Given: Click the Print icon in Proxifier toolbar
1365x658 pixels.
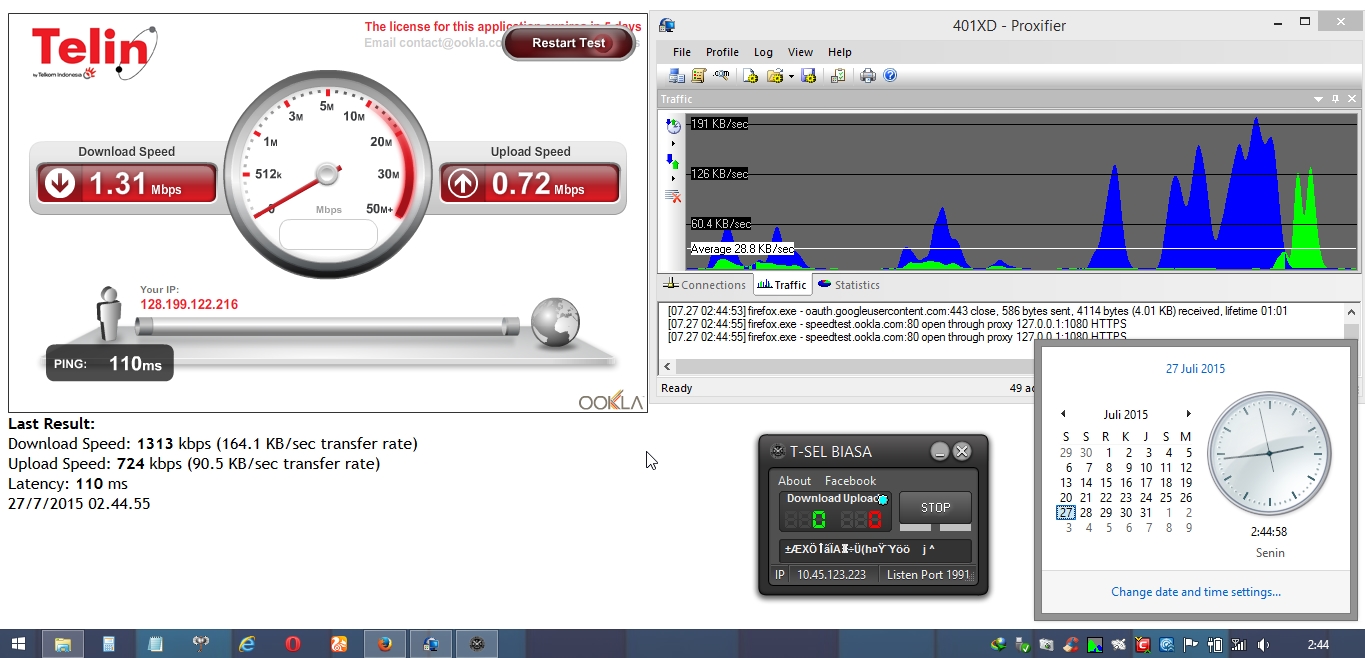Looking at the screenshot, I should [x=868, y=76].
